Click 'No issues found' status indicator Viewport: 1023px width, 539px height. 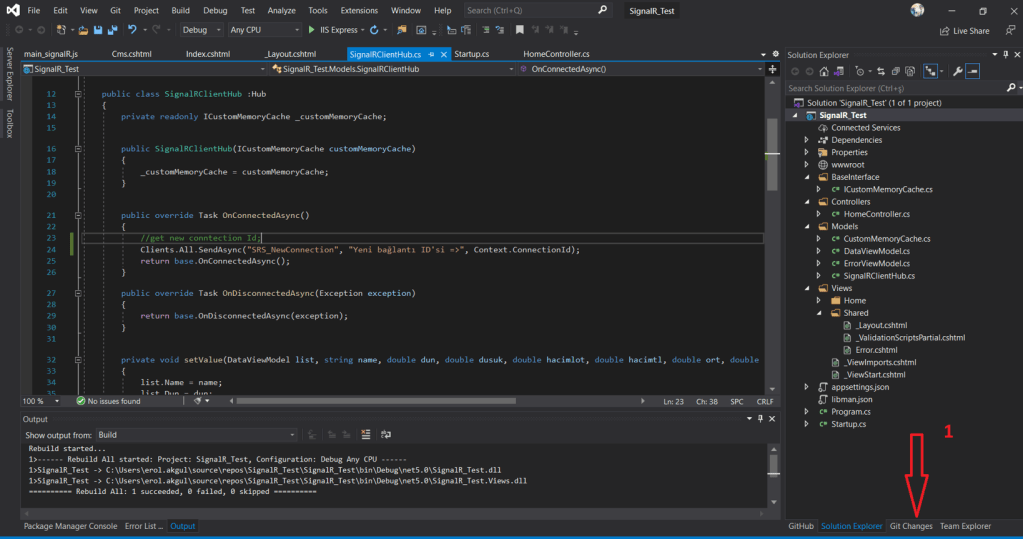click(x=112, y=401)
